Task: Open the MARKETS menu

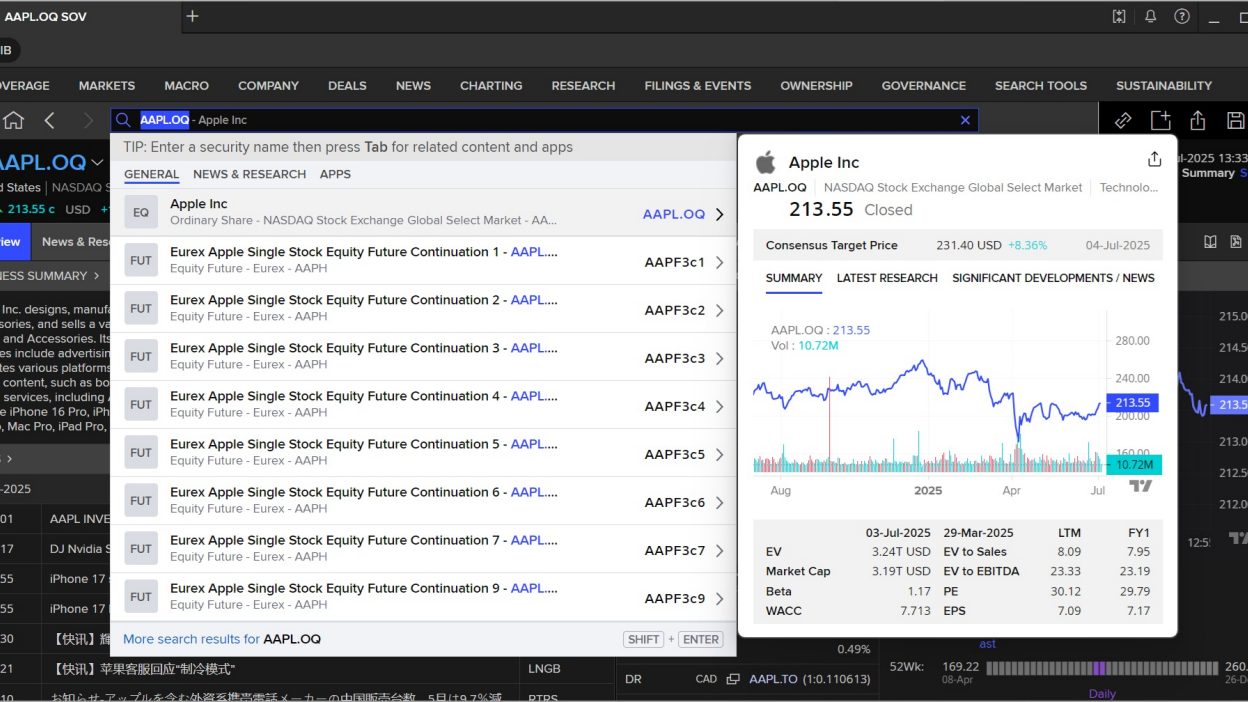Action: click(107, 86)
